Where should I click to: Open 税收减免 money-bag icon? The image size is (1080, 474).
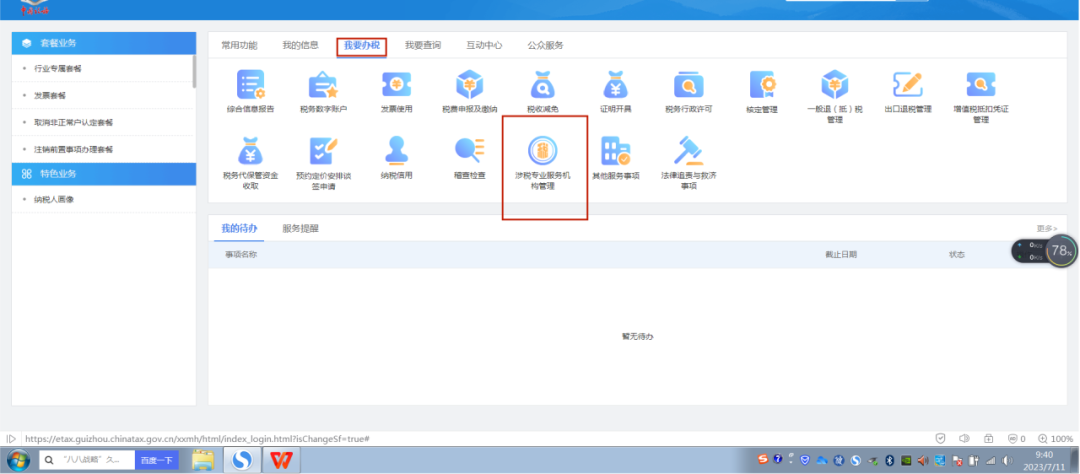tap(543, 85)
